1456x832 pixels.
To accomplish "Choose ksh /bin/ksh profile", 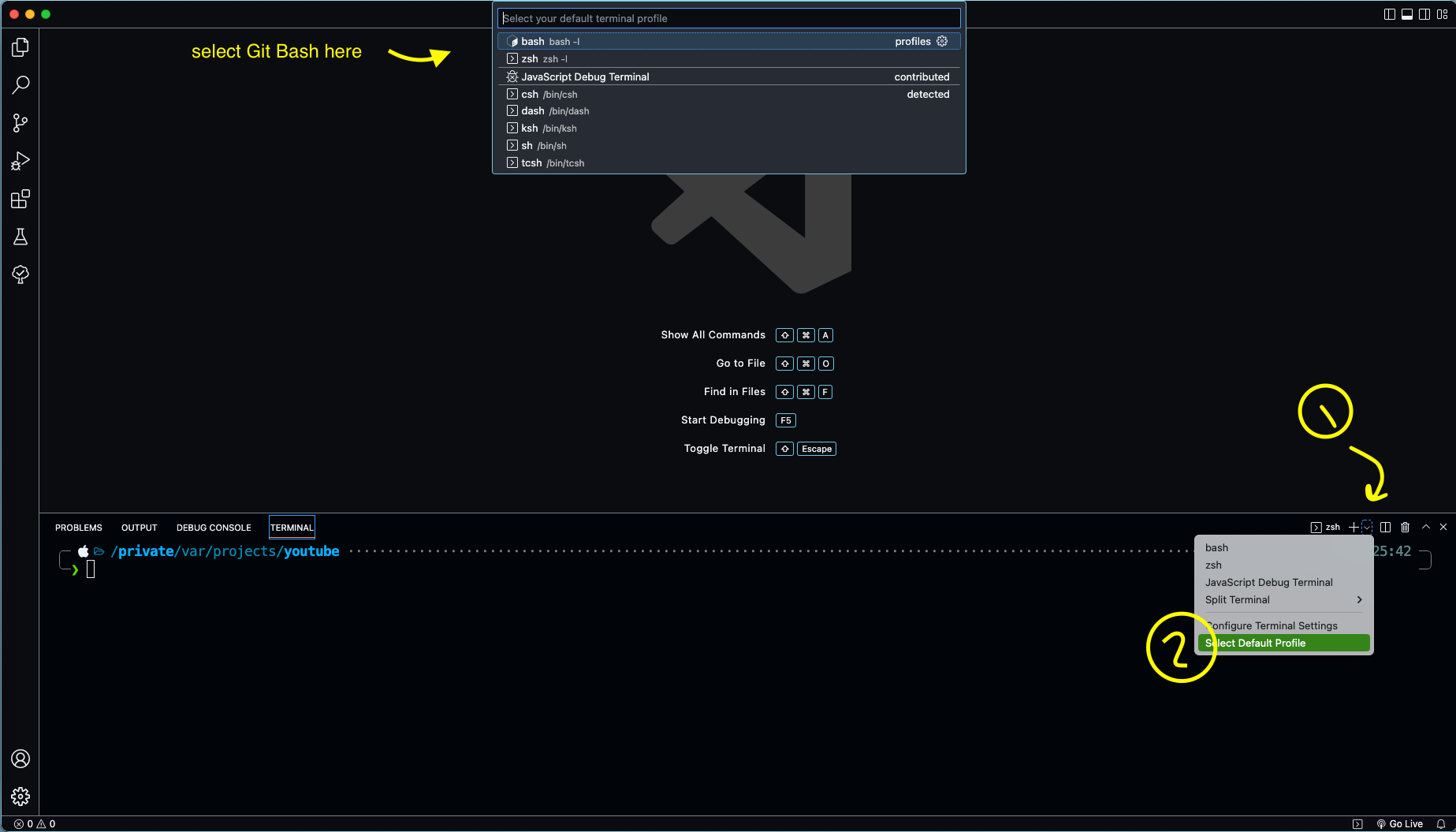I will (x=729, y=129).
